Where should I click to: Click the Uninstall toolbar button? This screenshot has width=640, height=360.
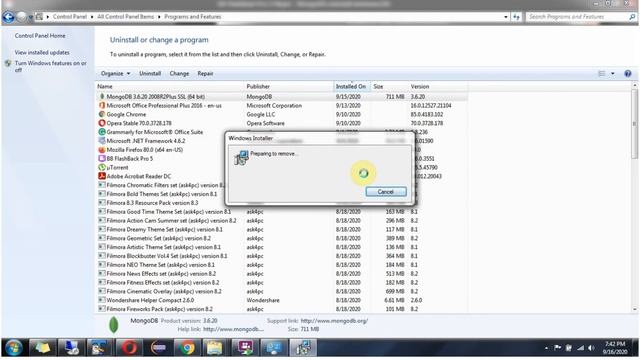150,73
